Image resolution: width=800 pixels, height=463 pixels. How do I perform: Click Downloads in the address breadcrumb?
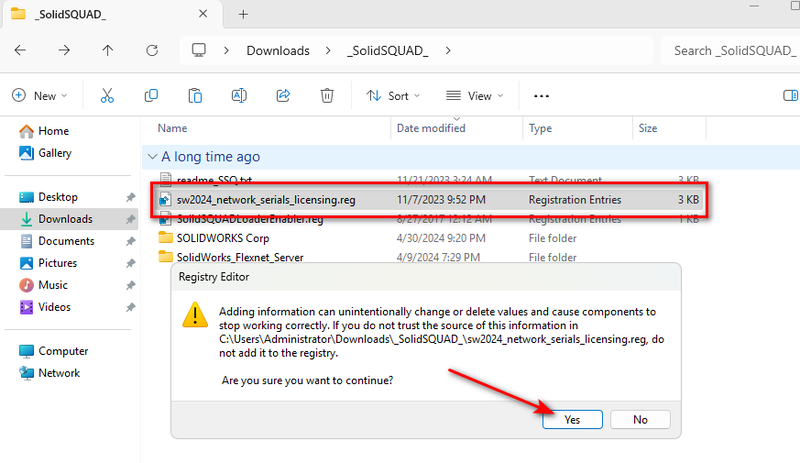(x=278, y=51)
